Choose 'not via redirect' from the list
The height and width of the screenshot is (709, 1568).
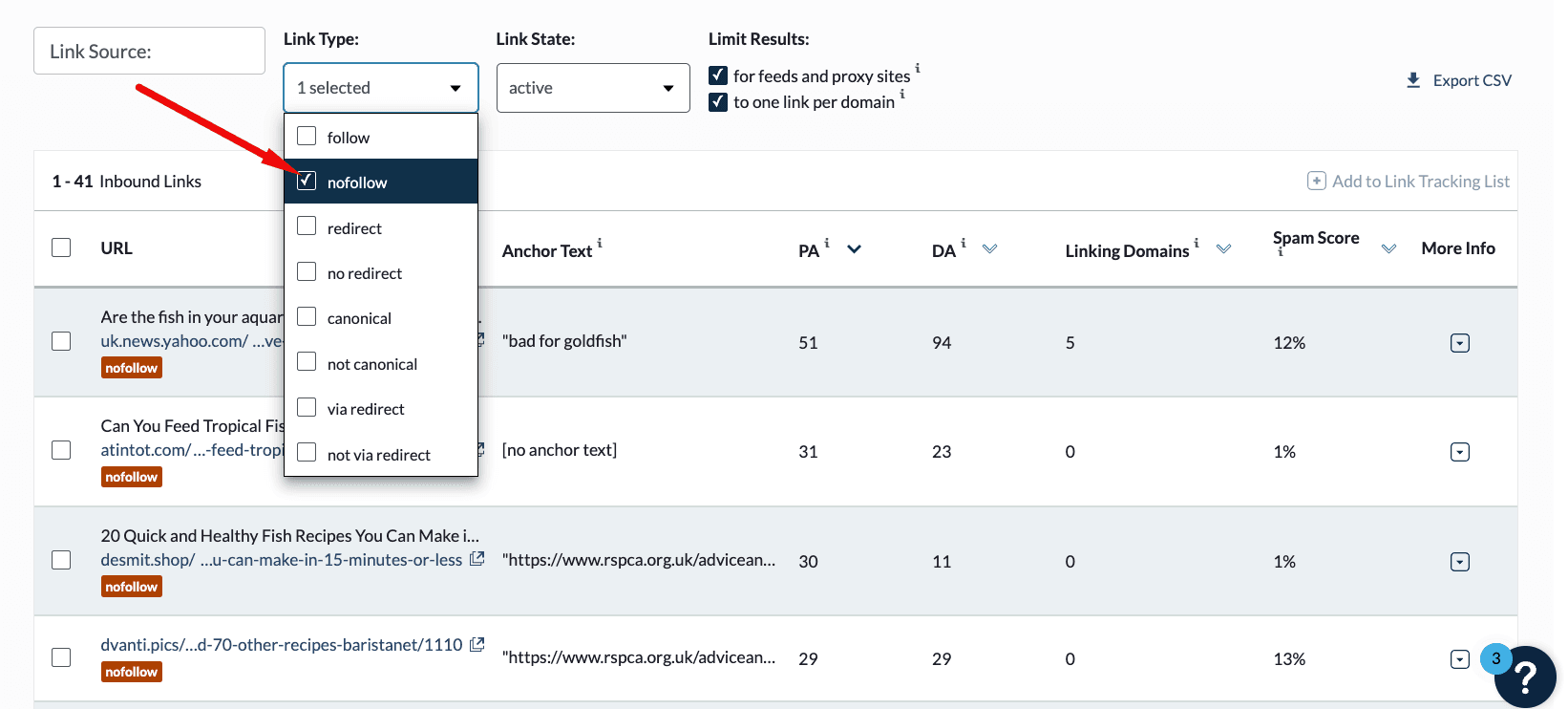click(307, 453)
